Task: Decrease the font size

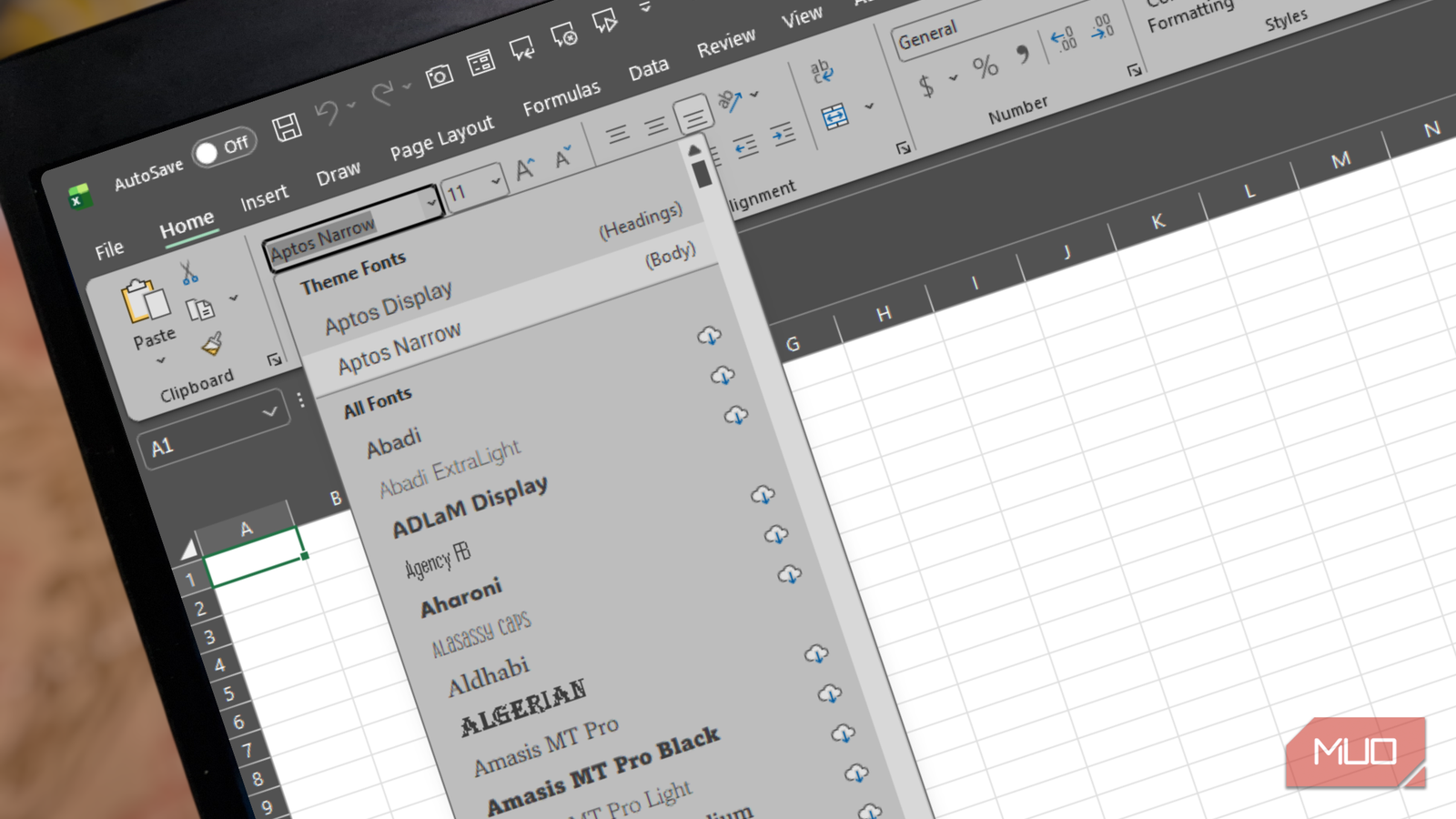Action: pos(564,157)
